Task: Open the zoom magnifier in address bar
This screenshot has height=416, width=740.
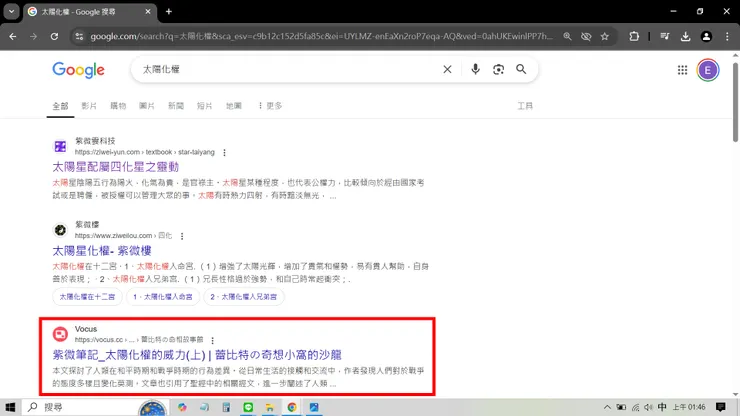Action: pos(567,36)
